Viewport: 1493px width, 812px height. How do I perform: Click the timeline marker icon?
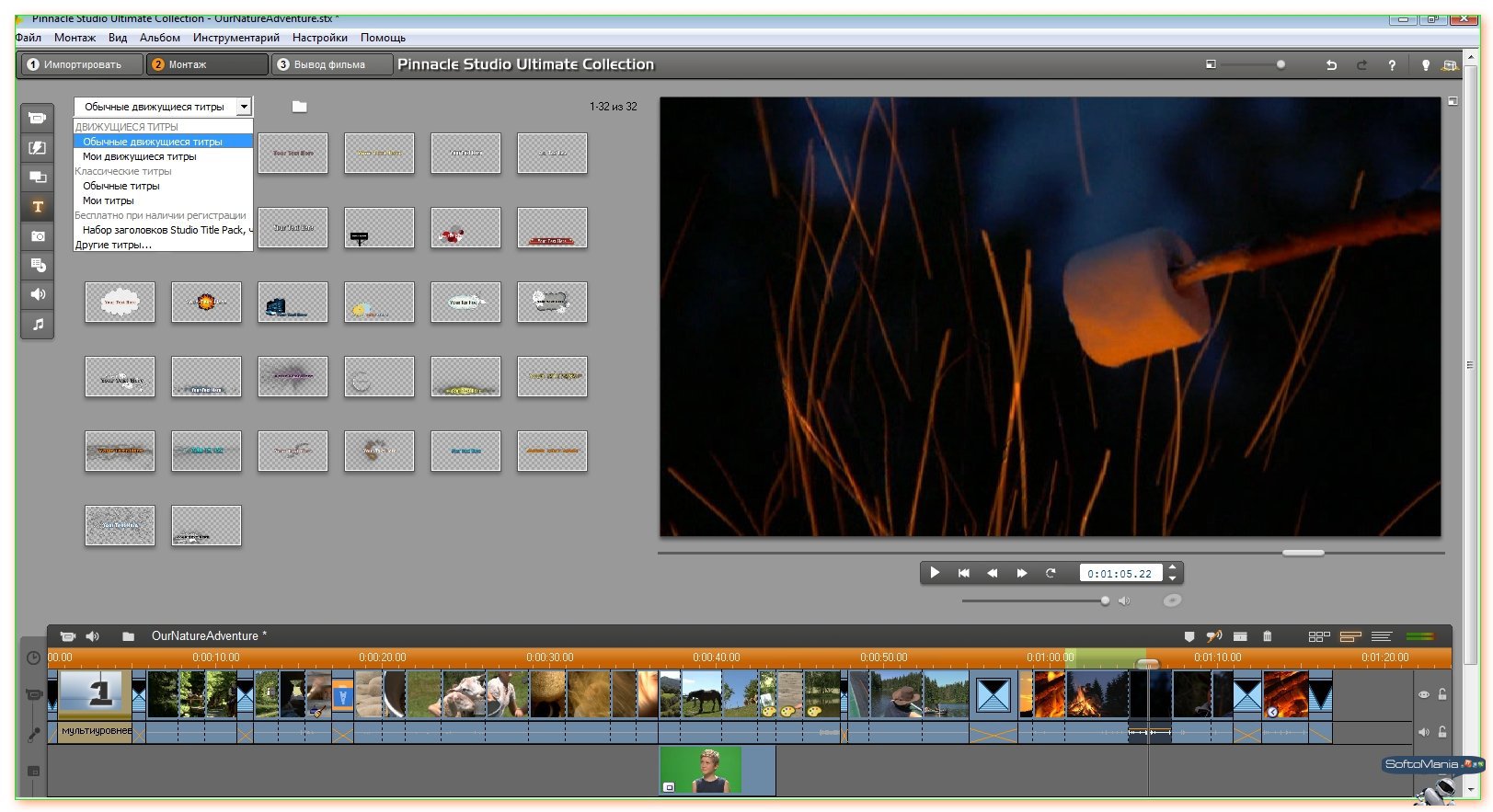(1189, 636)
